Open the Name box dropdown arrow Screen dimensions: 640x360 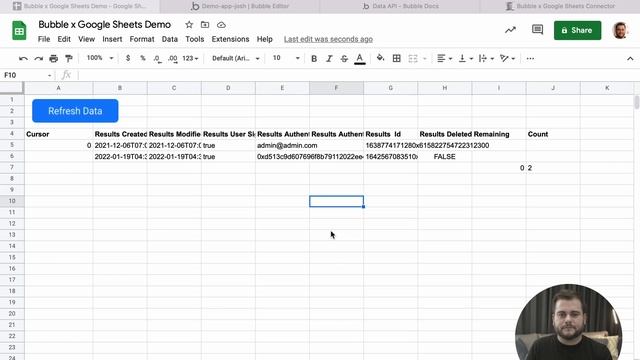49,76
